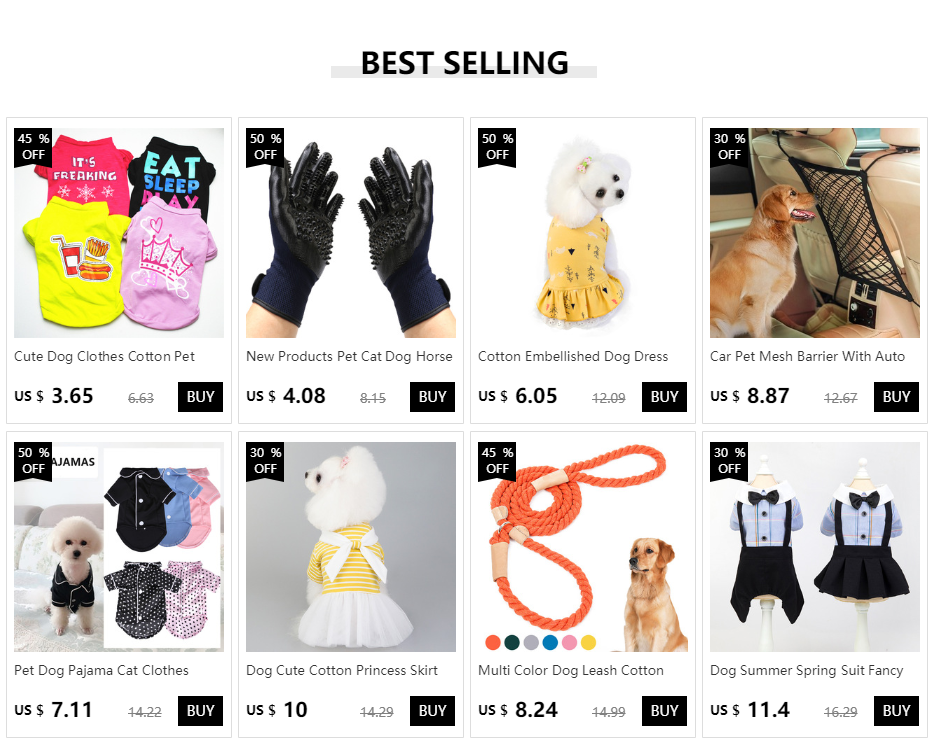Select the pink leash color dot

point(569,642)
